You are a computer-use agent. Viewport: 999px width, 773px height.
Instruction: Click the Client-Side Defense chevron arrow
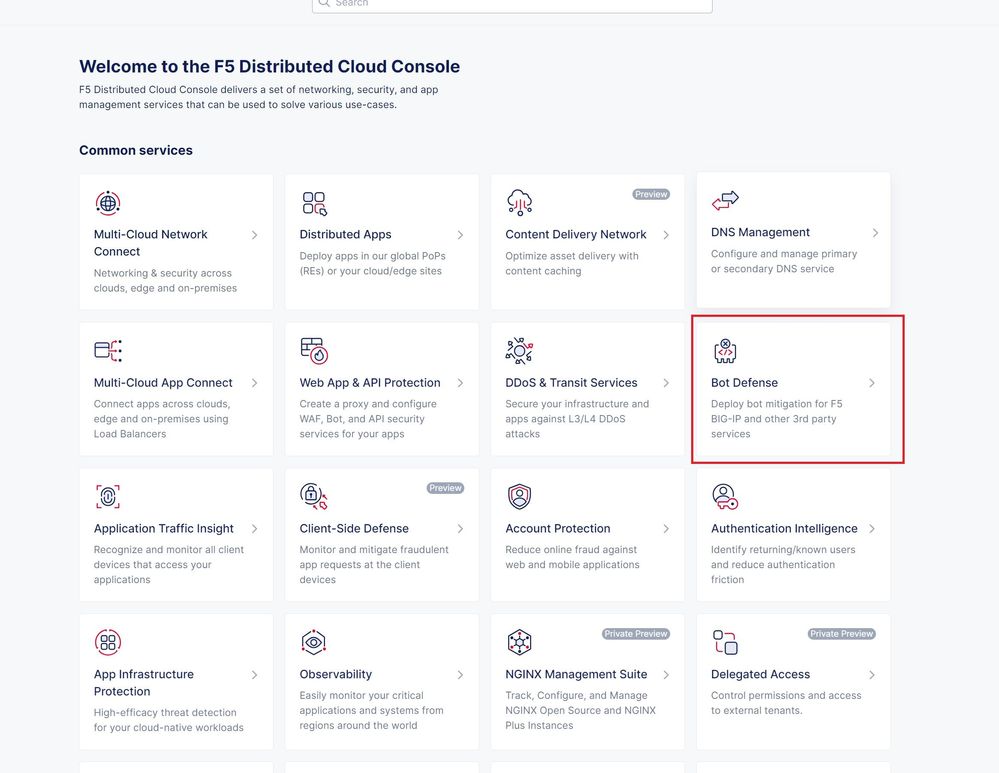460,529
